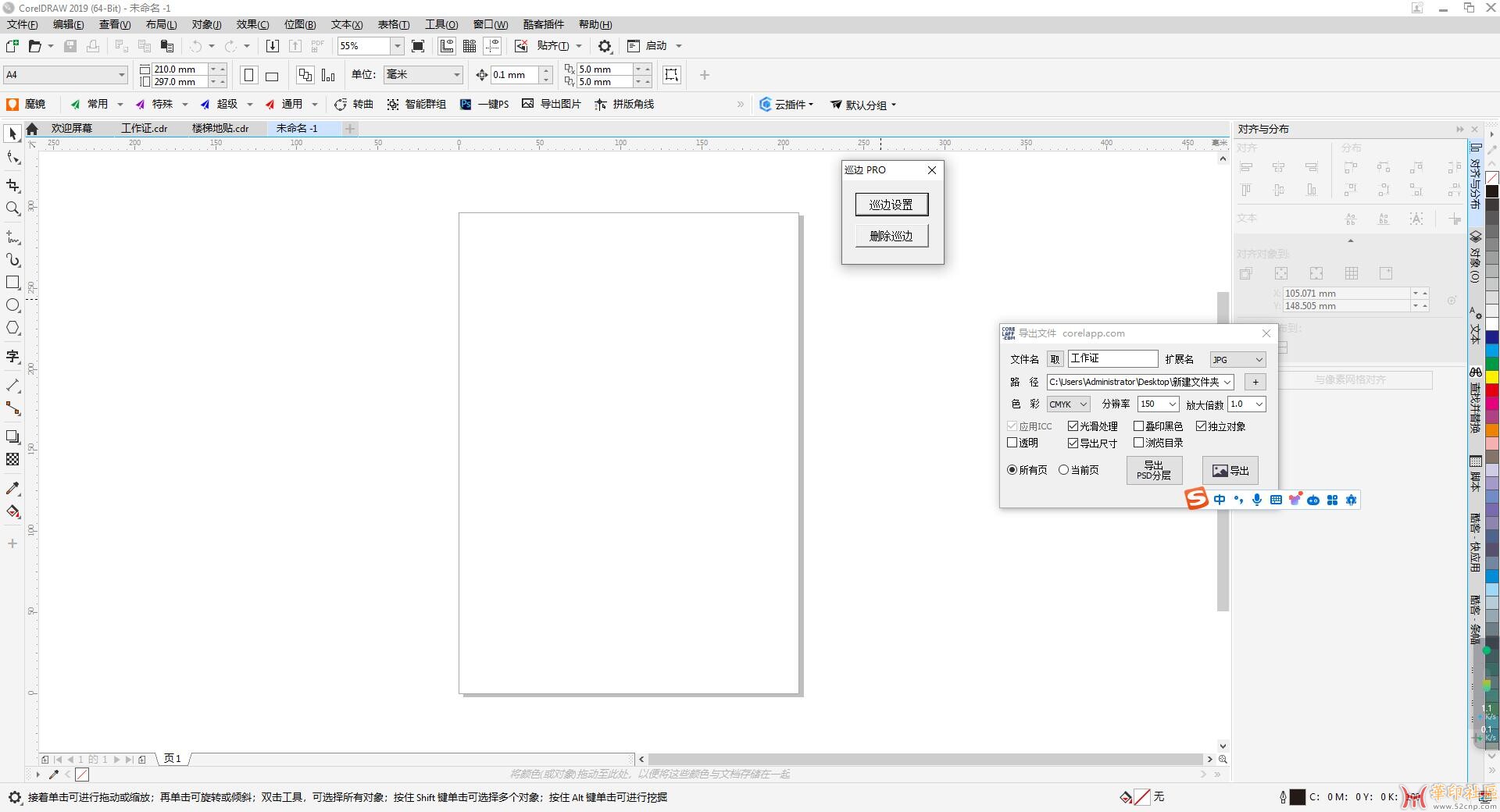Screen dimensions: 1500x812
Task: Toggle the 独立对象 checkbox
Action: click(1201, 426)
